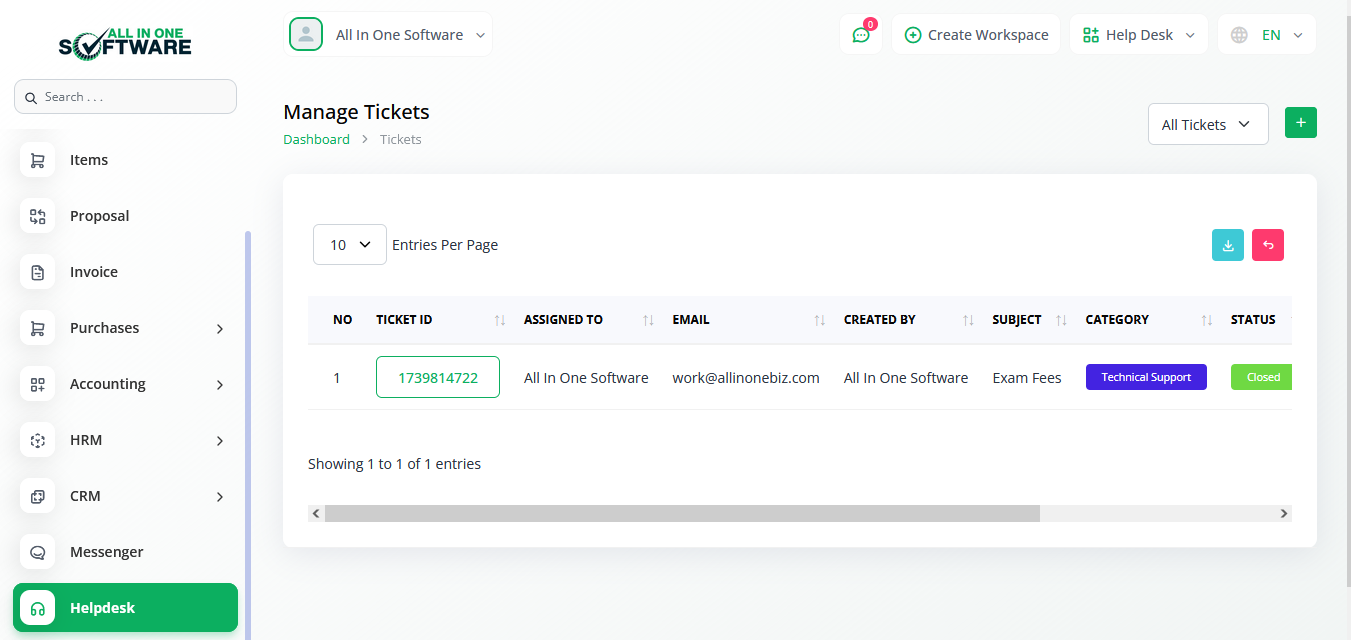Viewport: 1351px width, 640px height.
Task: Click the red reset arrow icon
Action: click(1267, 245)
